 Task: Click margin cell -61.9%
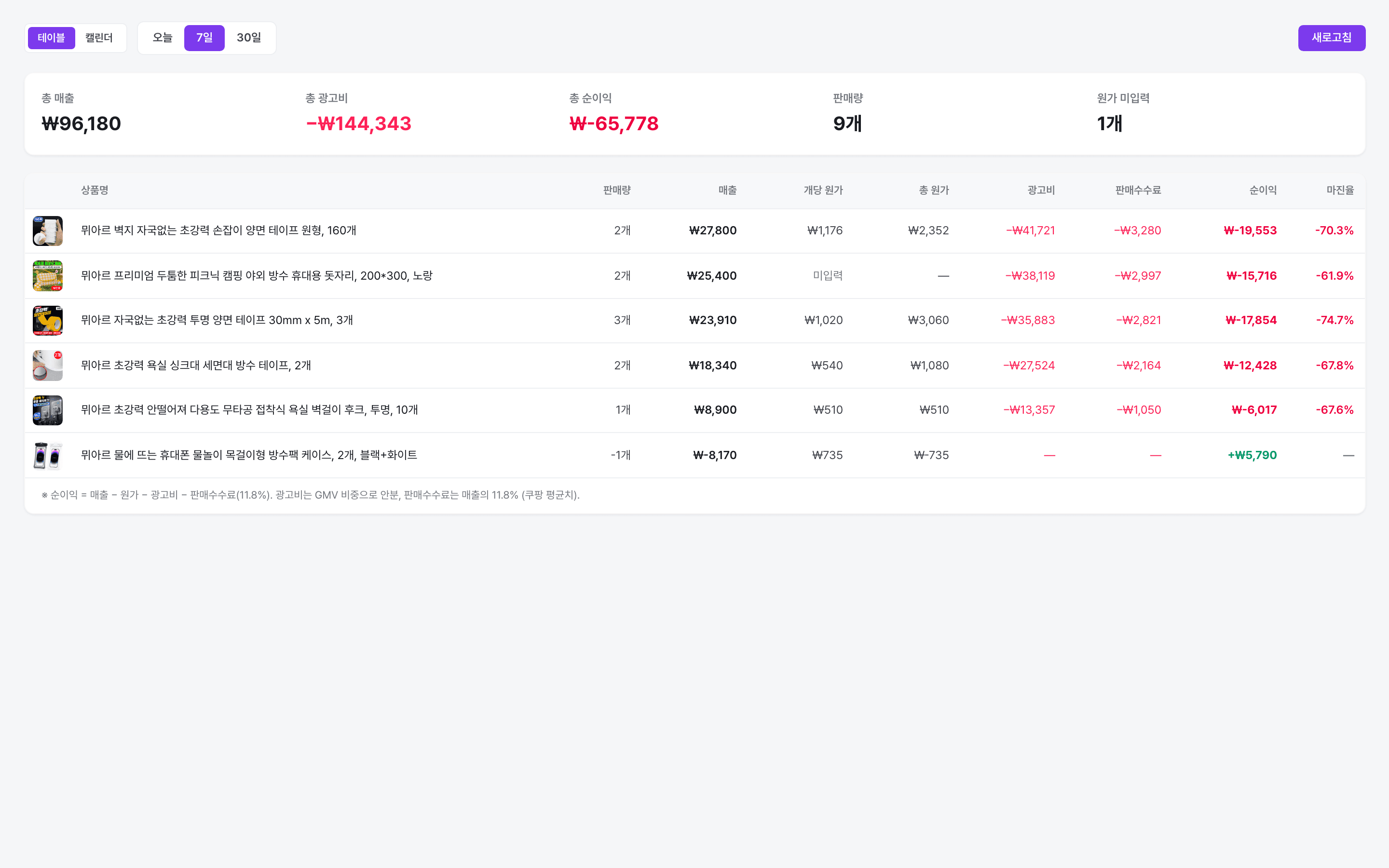[x=1335, y=275]
